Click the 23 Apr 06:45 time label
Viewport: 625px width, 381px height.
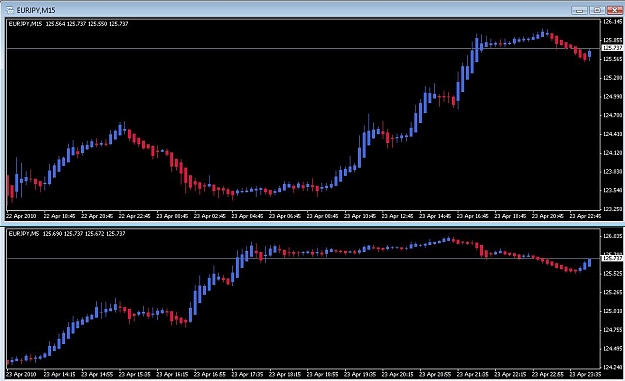(285, 216)
